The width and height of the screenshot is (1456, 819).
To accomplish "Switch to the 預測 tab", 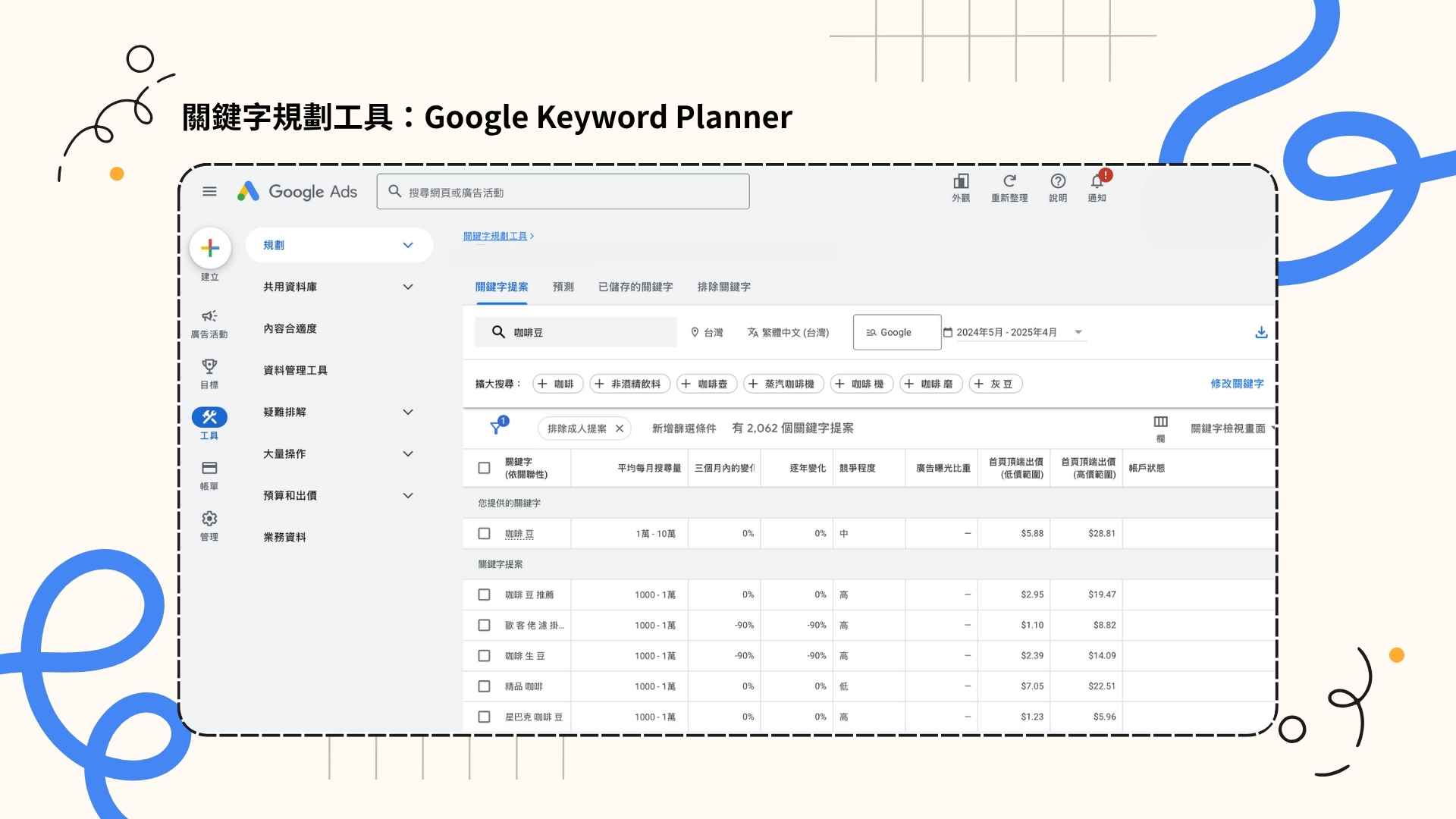I will click(x=563, y=287).
